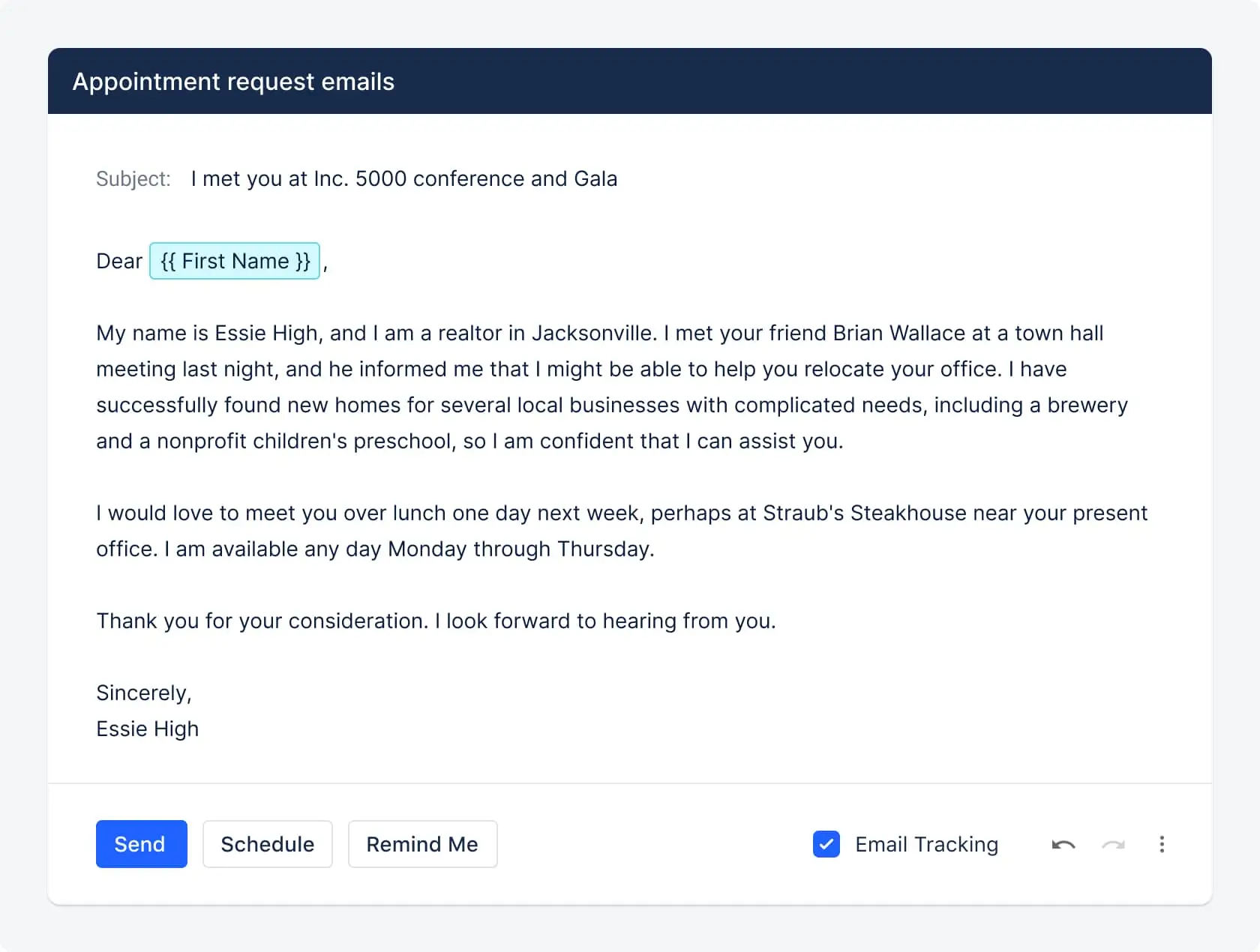
Task: Click the Email Tracking label text
Action: point(926,844)
